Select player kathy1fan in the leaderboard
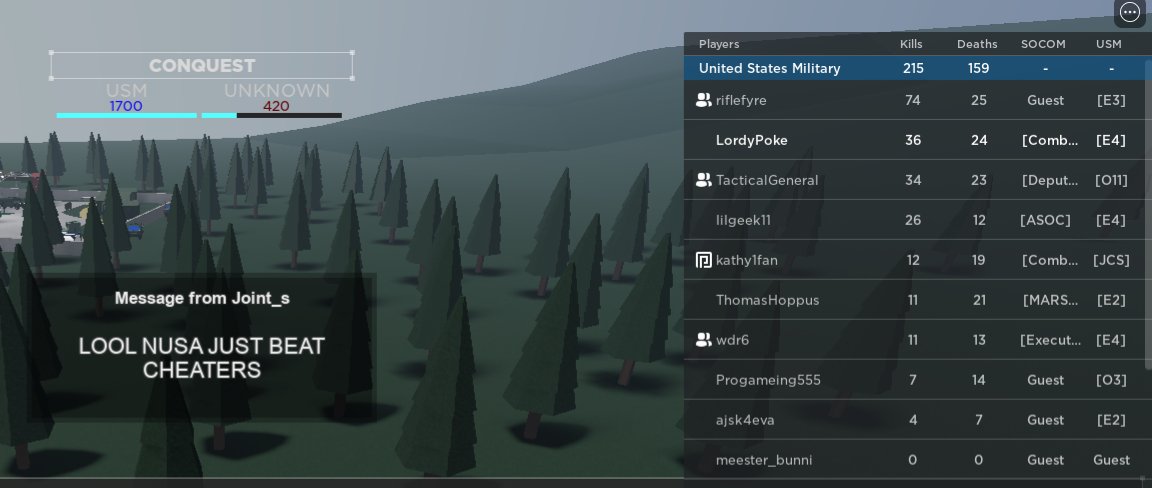This screenshot has height=488, width=1152. pos(914,260)
